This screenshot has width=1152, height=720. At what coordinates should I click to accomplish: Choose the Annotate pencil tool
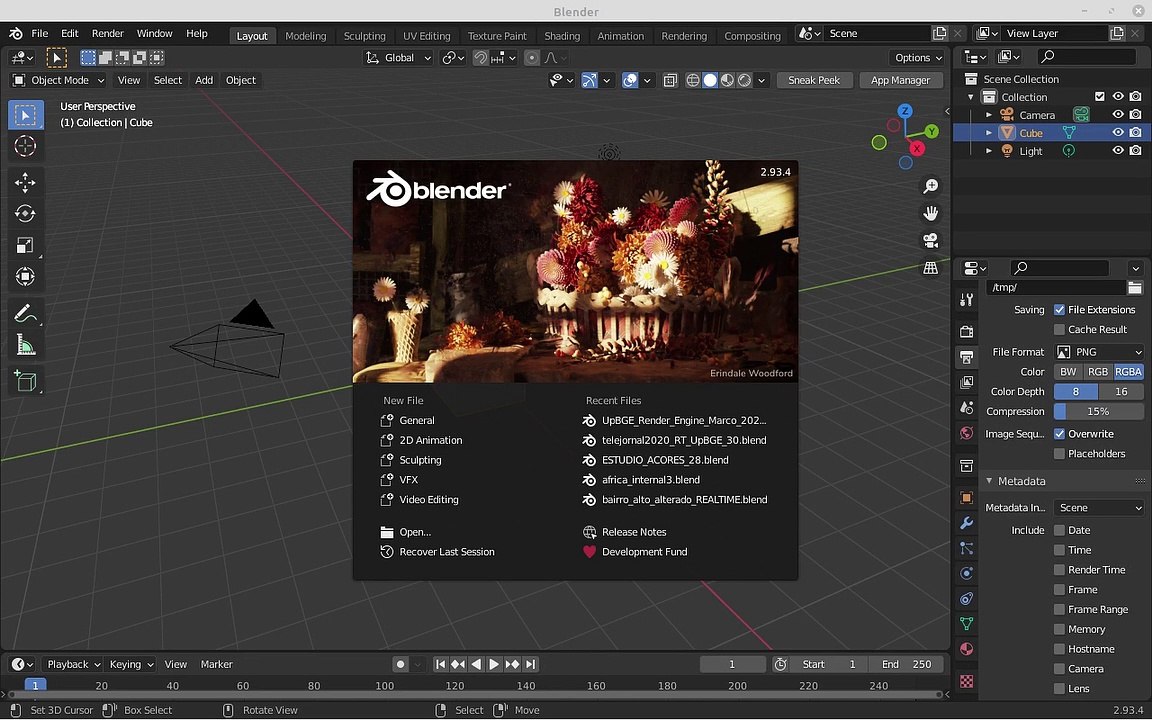25,314
